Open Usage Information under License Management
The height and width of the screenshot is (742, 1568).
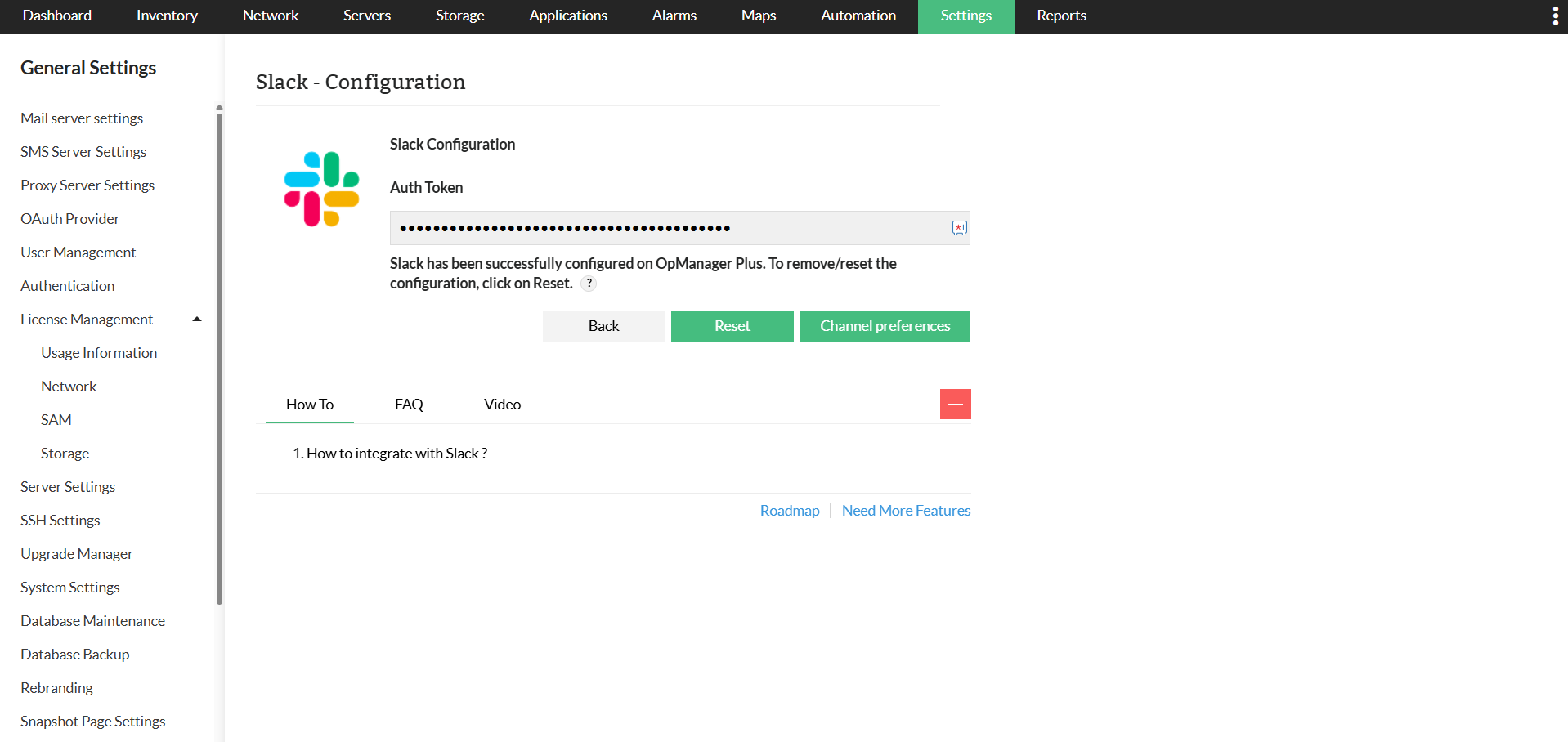99,353
